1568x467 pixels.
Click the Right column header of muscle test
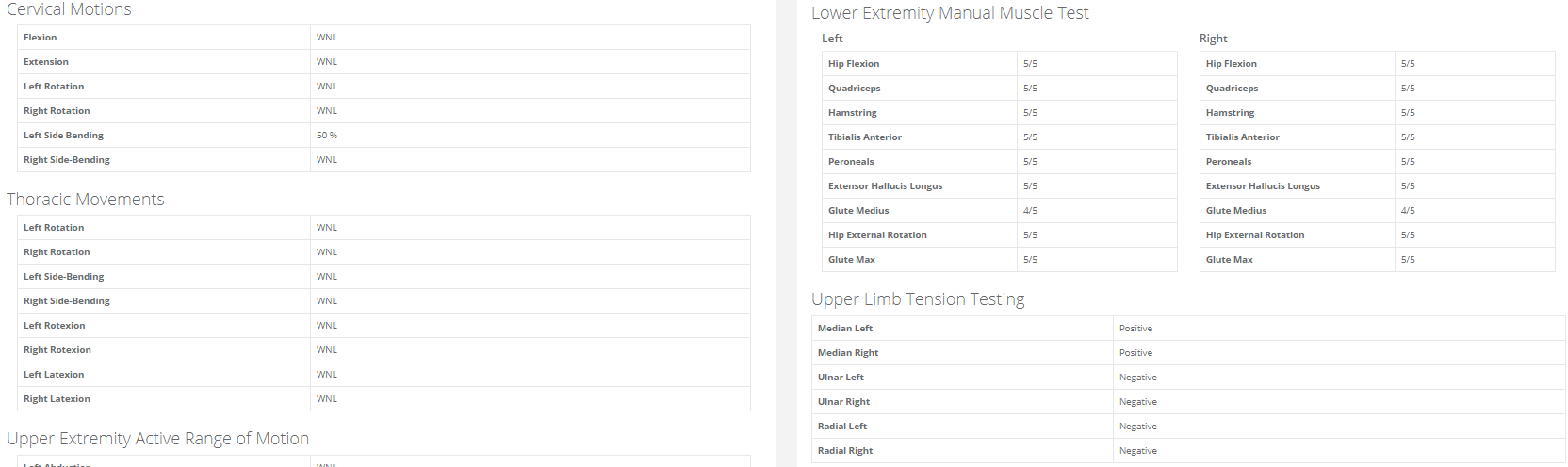coord(1214,39)
